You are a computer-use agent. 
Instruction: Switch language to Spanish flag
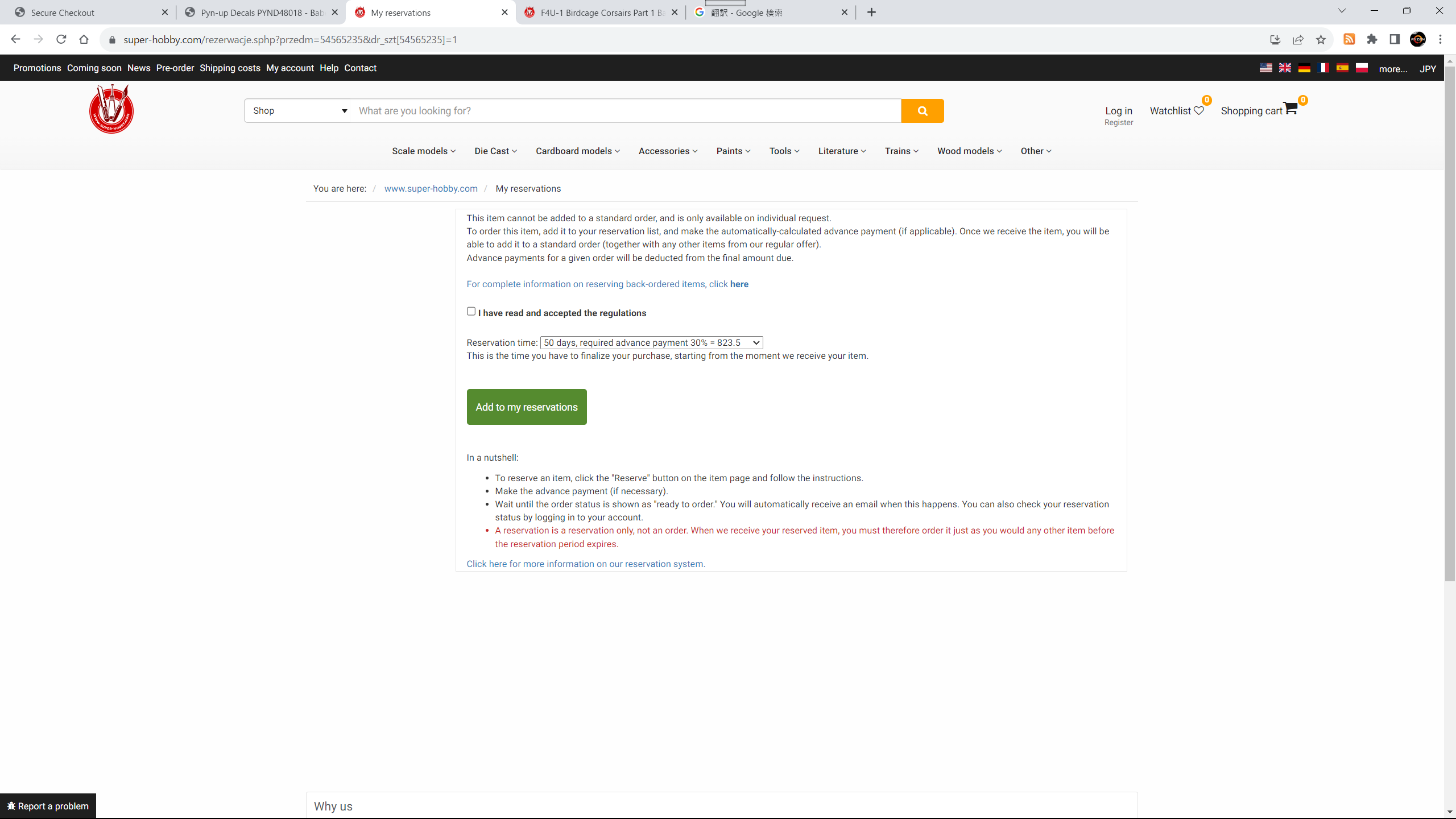(1342, 68)
